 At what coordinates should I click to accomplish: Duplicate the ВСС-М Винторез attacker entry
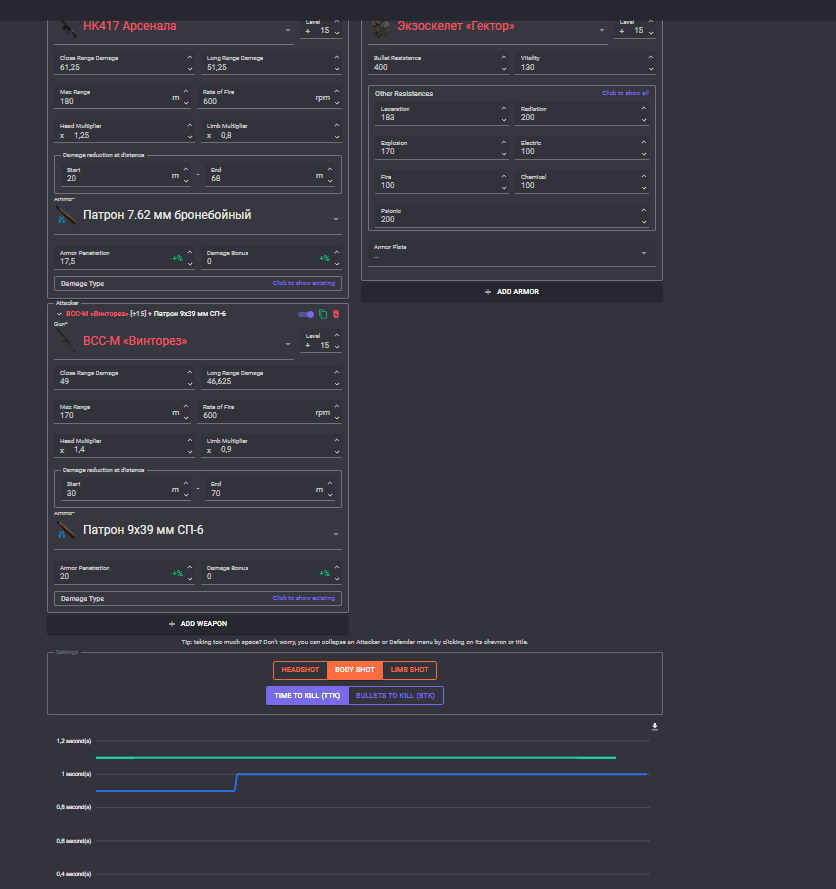pos(323,314)
